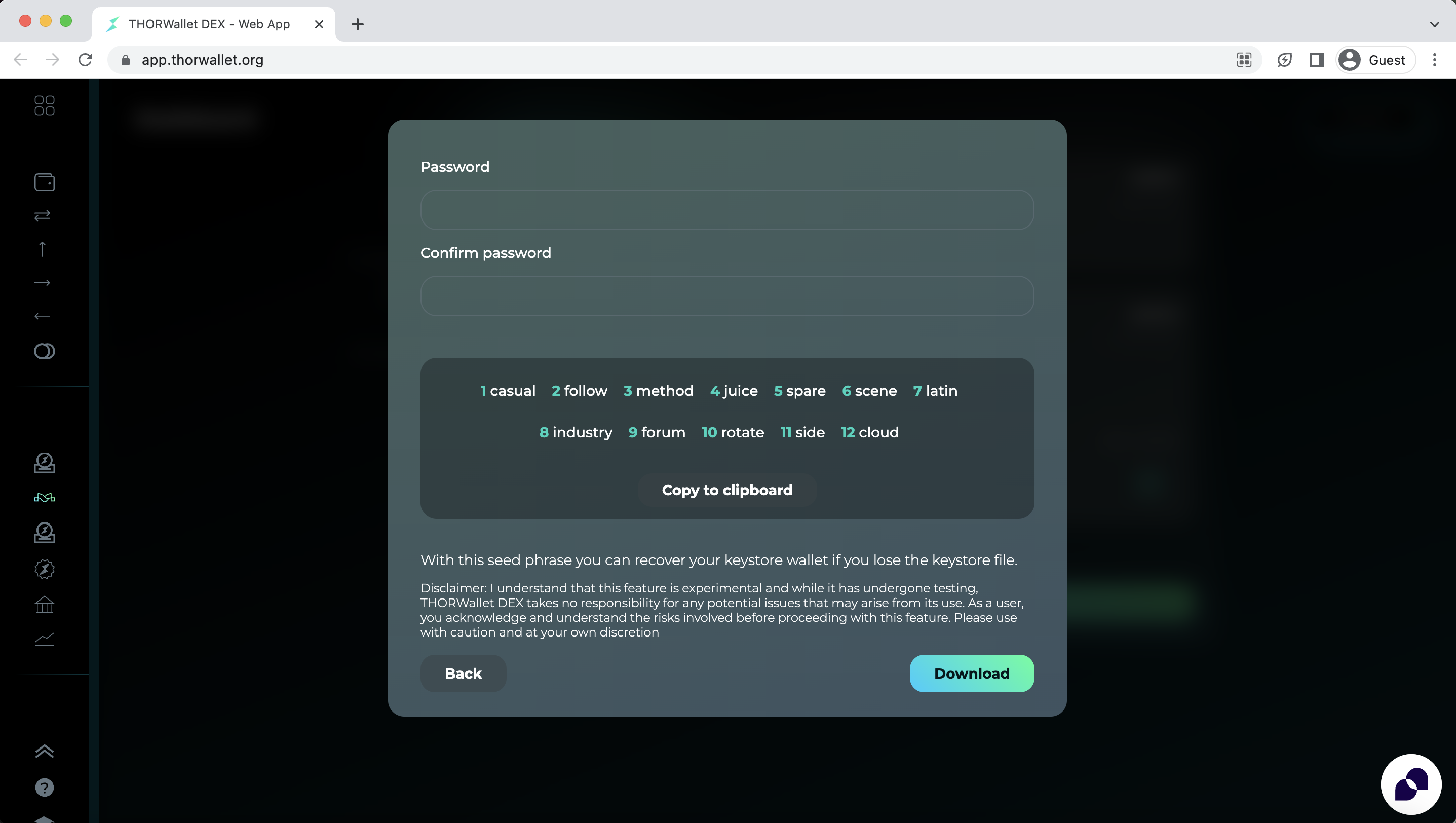Select the THORWallet DEX browser tab
The width and height of the screenshot is (1456, 823).
pyautogui.click(x=209, y=24)
